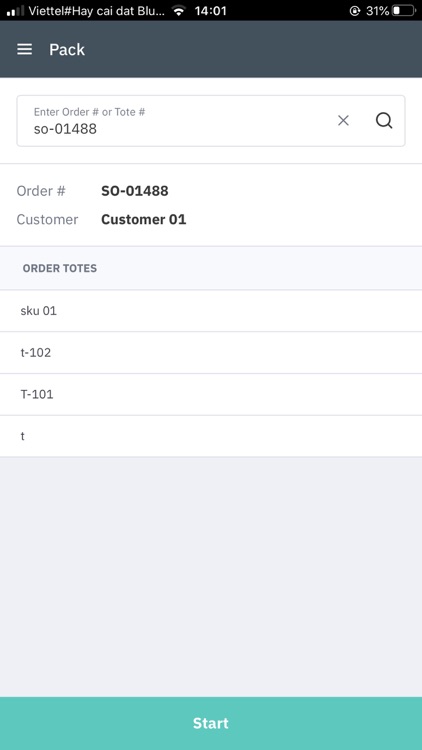Tap the rotation lock status icon
This screenshot has width=422, height=750.
(355, 11)
